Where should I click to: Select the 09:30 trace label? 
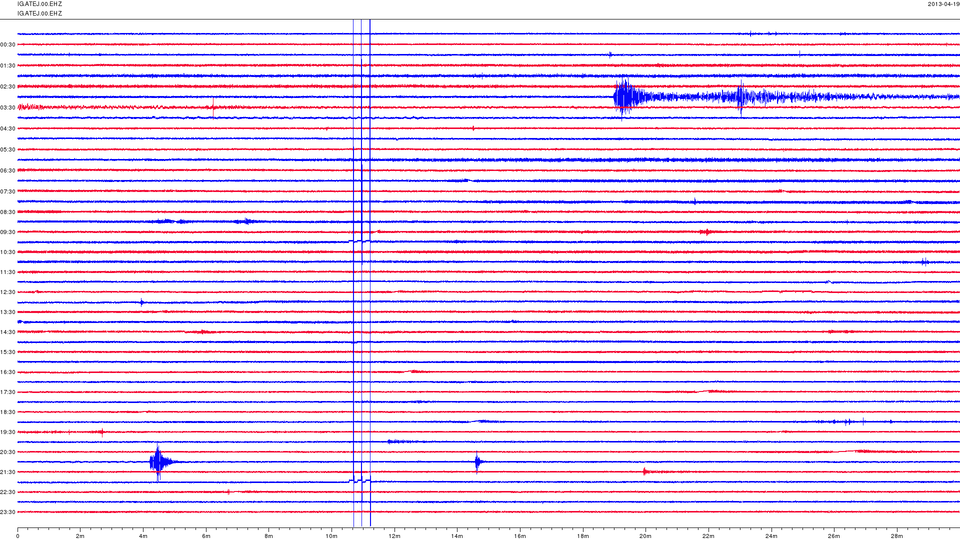coord(8,232)
